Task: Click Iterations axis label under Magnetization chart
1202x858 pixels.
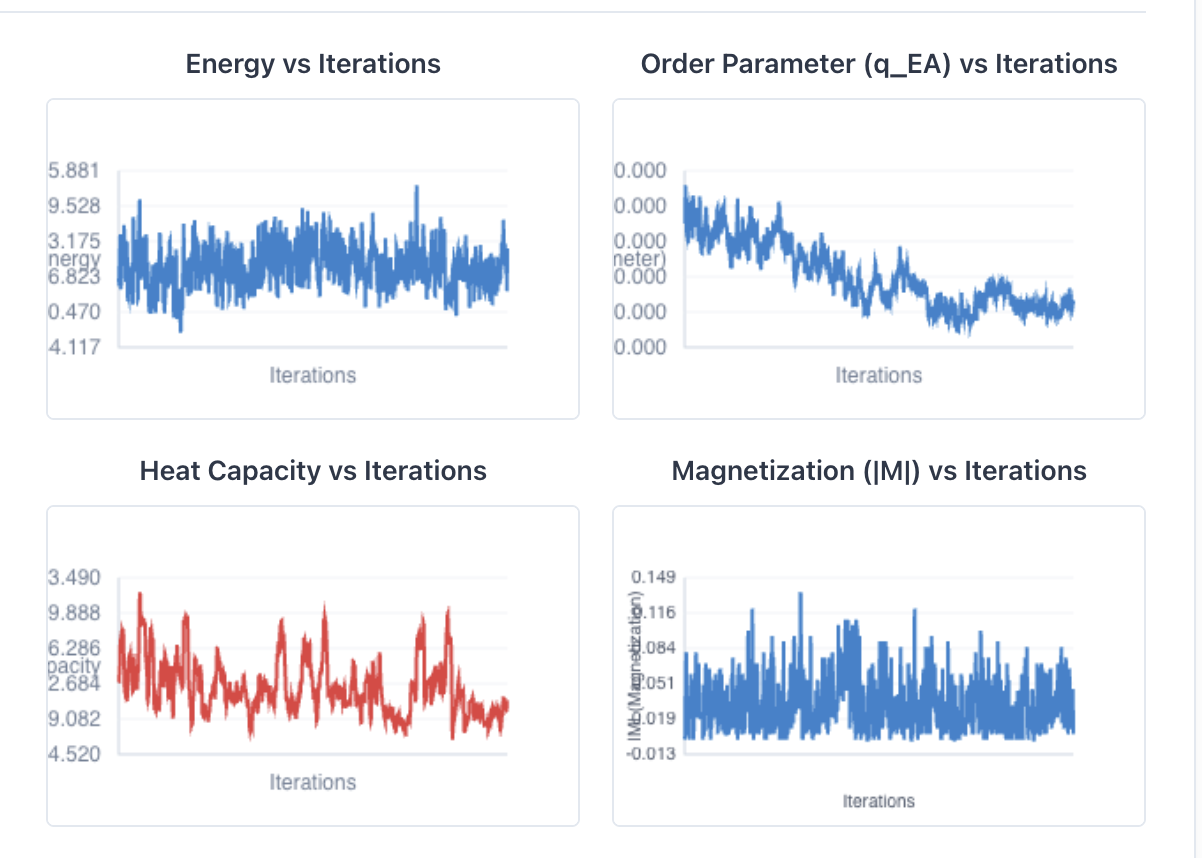Action: [879, 801]
